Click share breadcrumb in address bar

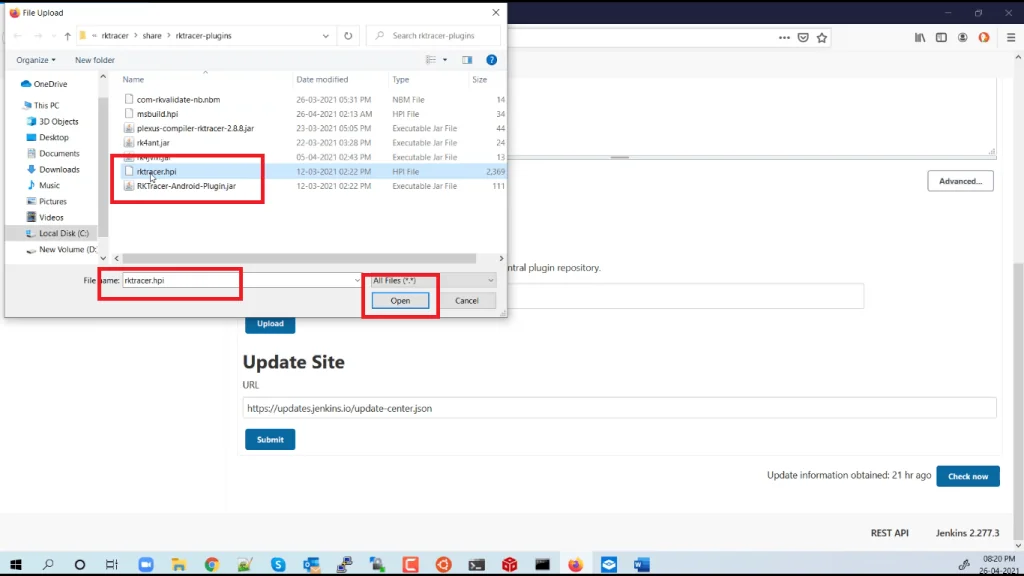coord(152,36)
